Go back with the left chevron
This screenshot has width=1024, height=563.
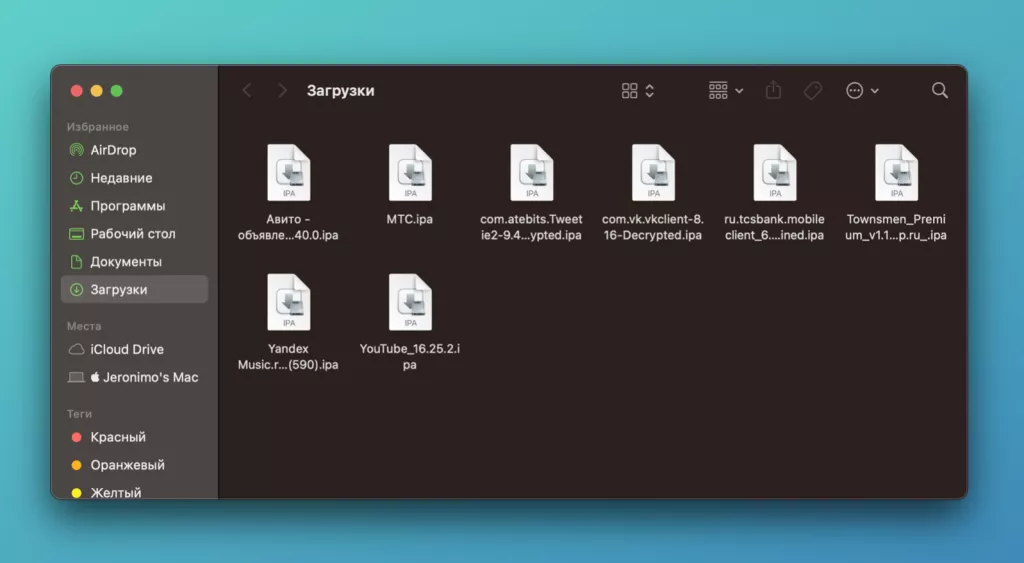pos(247,90)
